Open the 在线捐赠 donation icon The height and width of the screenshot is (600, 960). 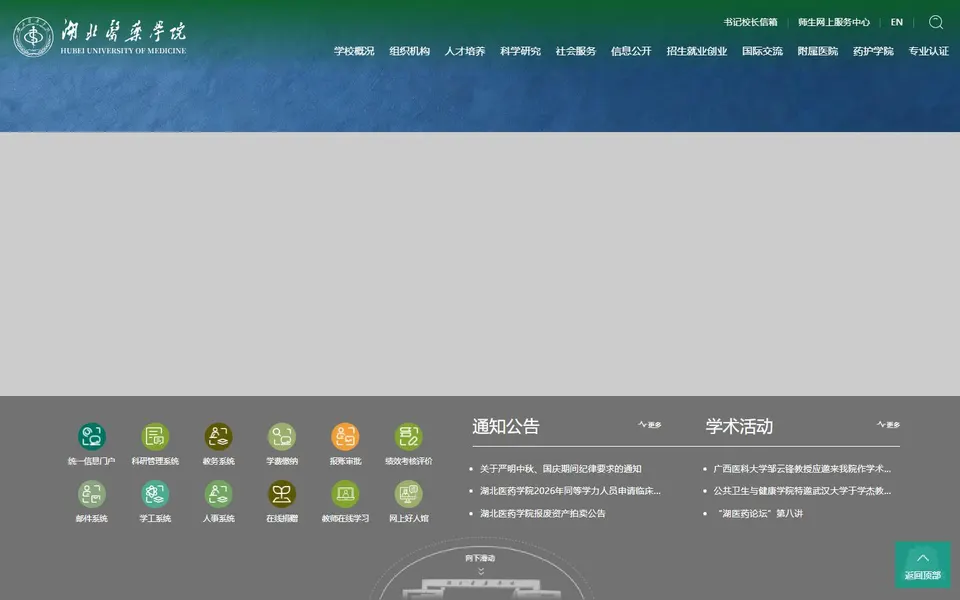[282, 494]
